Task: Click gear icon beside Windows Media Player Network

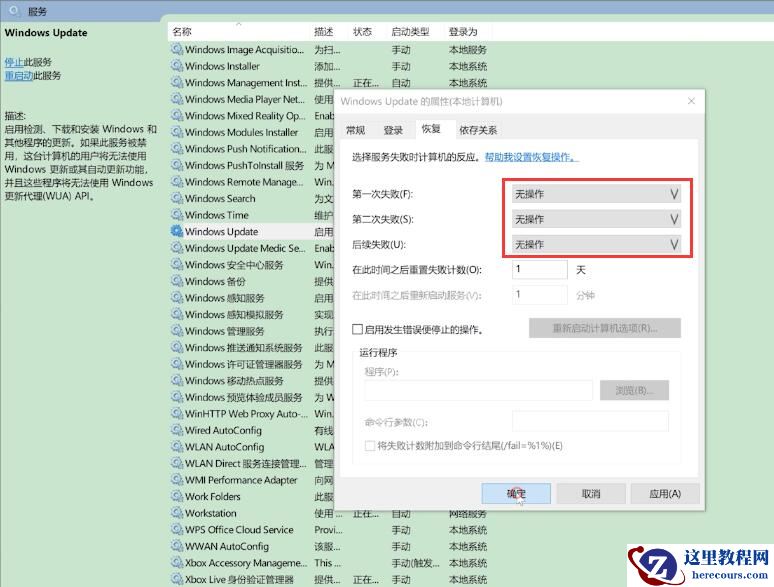Action: click(177, 99)
